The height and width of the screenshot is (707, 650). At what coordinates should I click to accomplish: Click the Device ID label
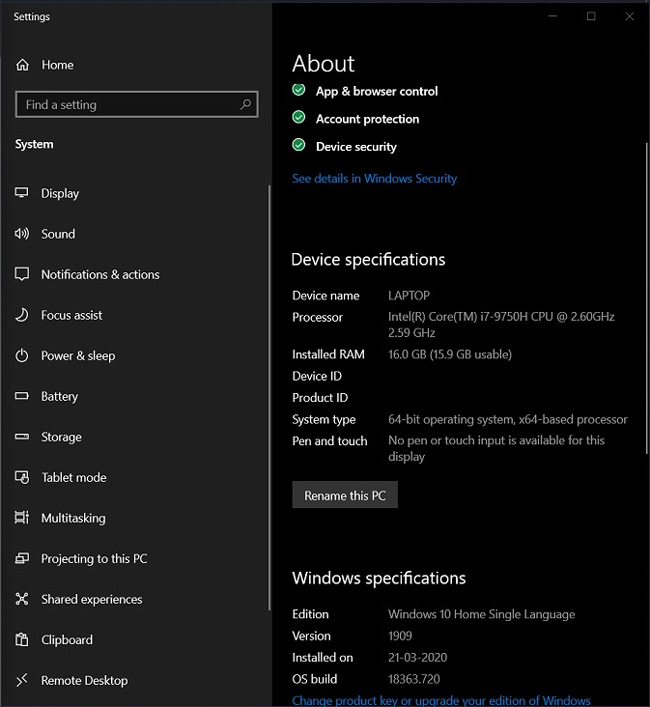pyautogui.click(x=317, y=376)
